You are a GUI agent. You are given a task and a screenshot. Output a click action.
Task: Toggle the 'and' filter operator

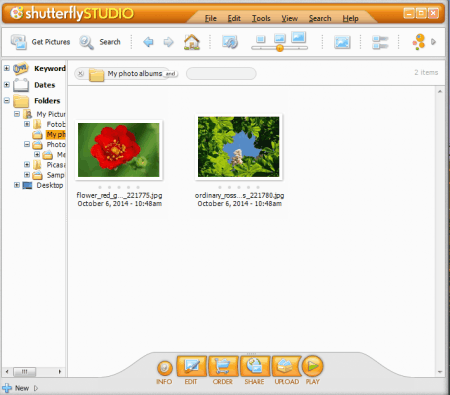[170, 74]
